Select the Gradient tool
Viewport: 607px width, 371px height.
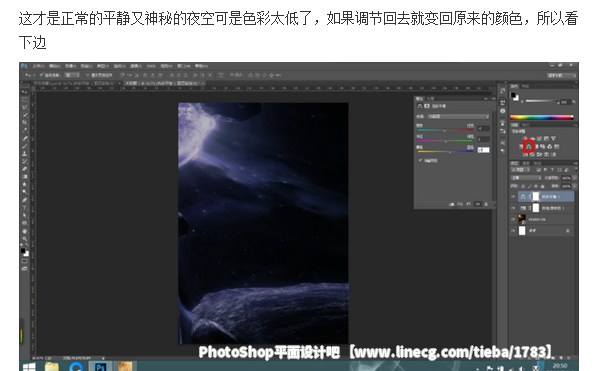coord(25,177)
